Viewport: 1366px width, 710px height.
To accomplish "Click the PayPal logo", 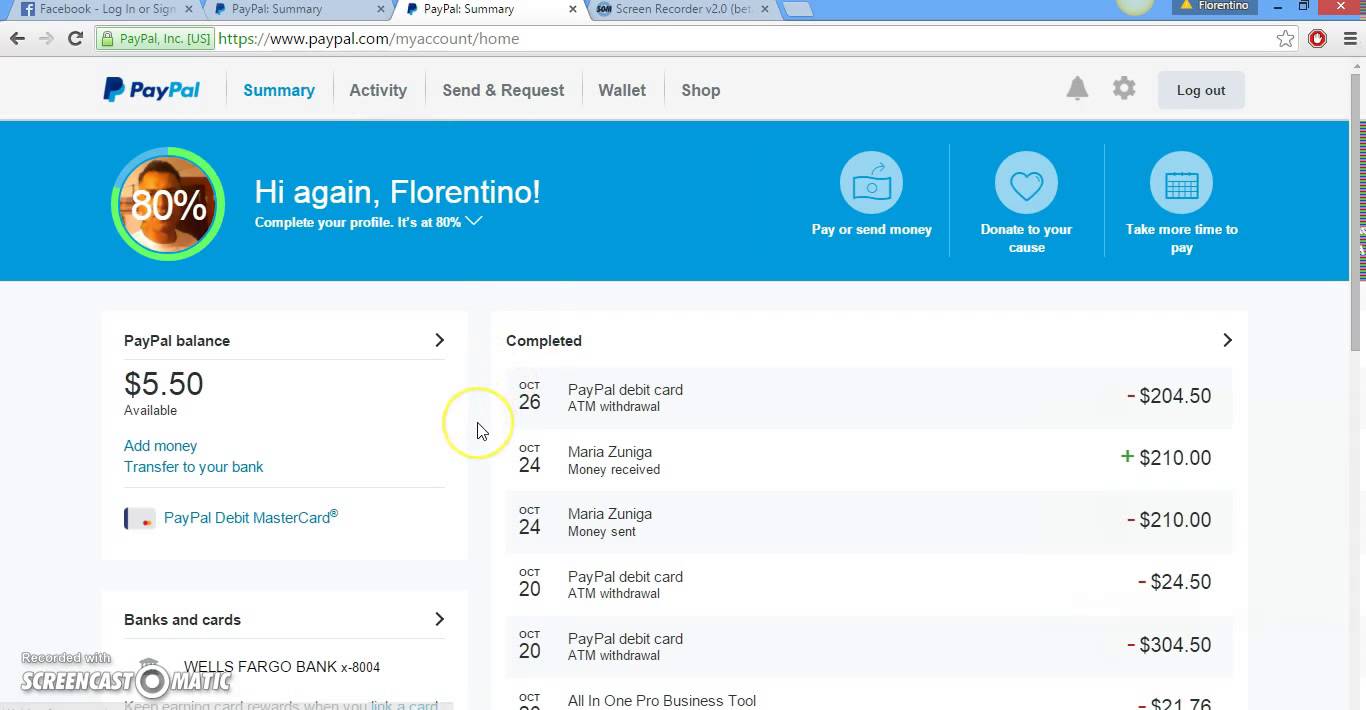I will [152, 90].
